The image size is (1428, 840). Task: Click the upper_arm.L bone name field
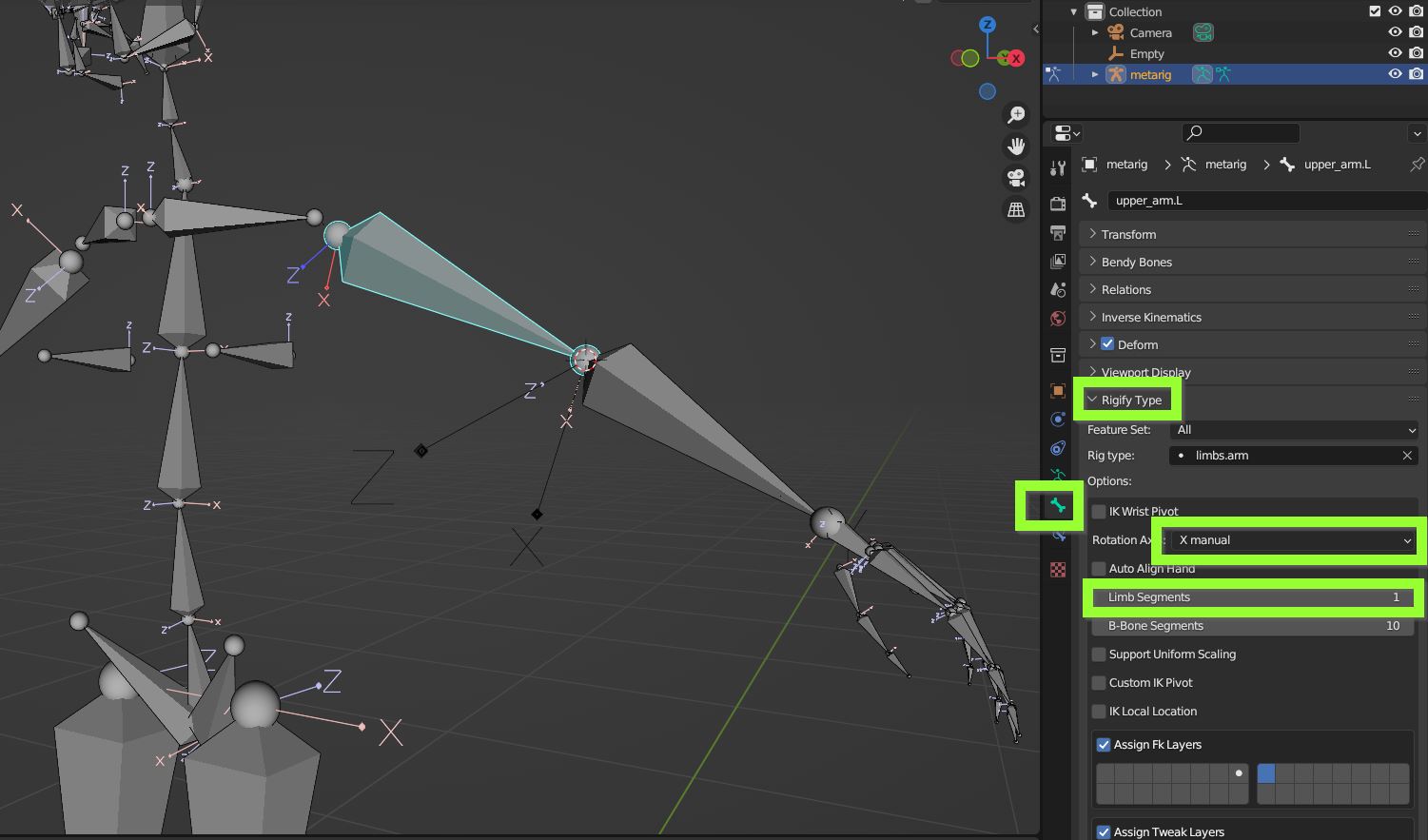click(1266, 201)
